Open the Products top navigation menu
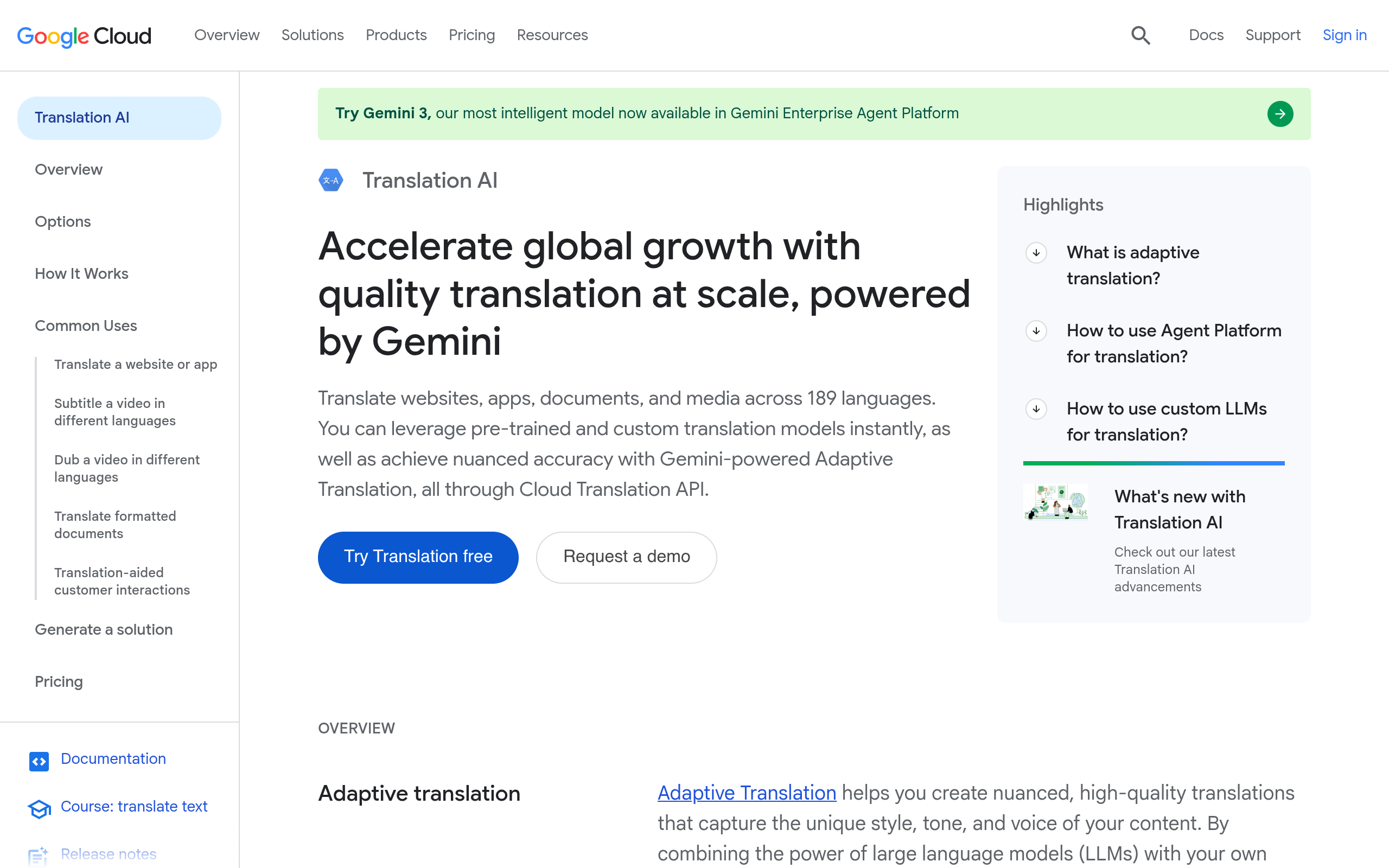Viewport: 1389px width, 868px height. (x=396, y=36)
